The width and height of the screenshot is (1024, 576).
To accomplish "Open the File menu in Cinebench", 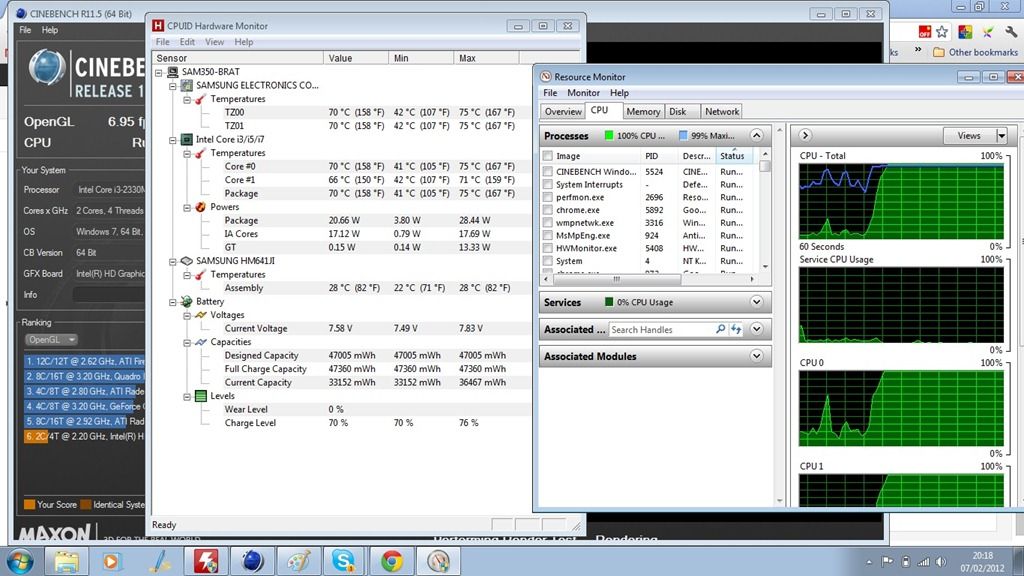I will [25, 30].
